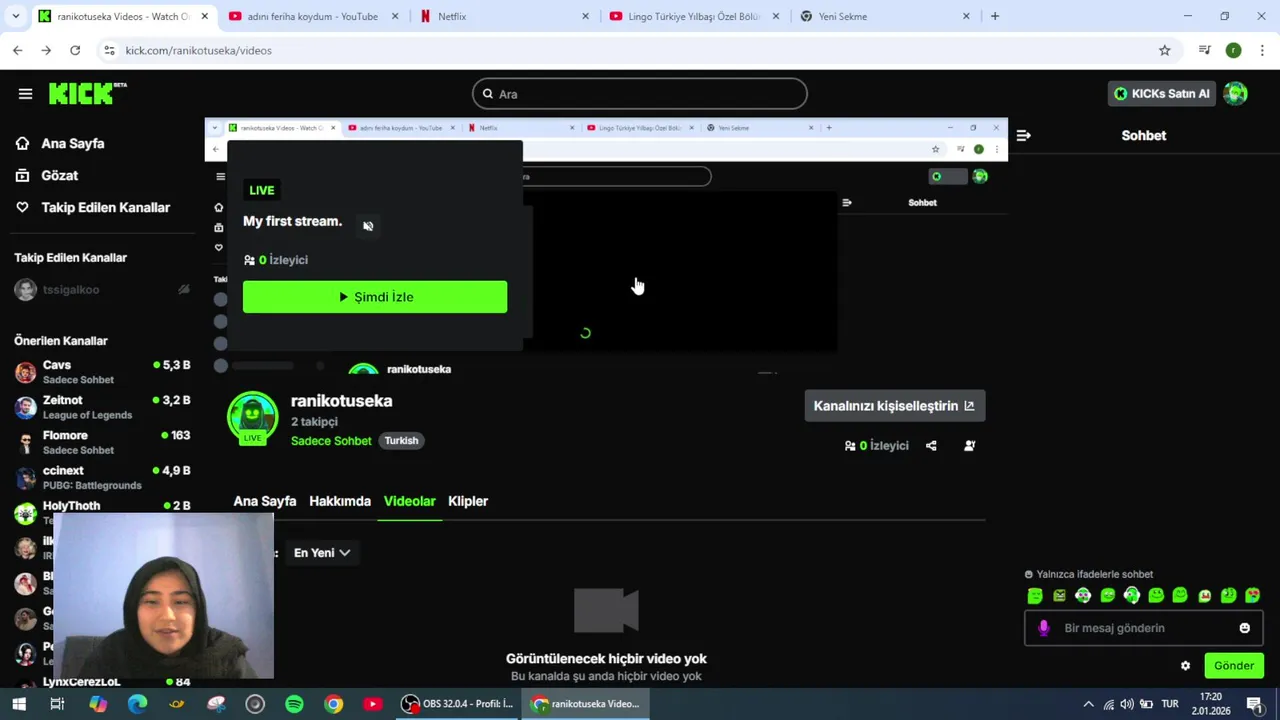1280x720 pixels.
Task: Click the Ara search field
Action: (639, 94)
